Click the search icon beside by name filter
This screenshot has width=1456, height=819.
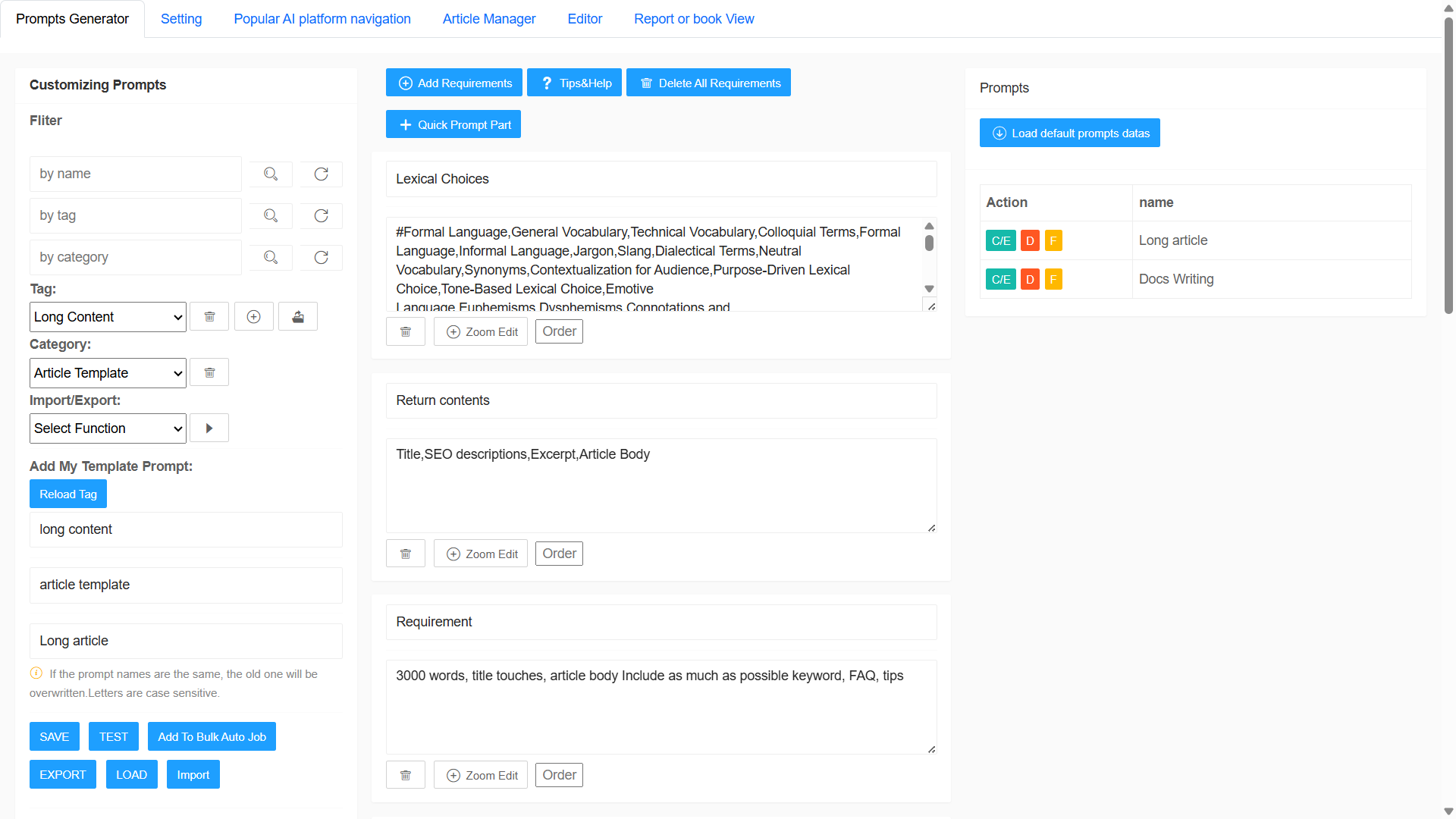tap(271, 174)
